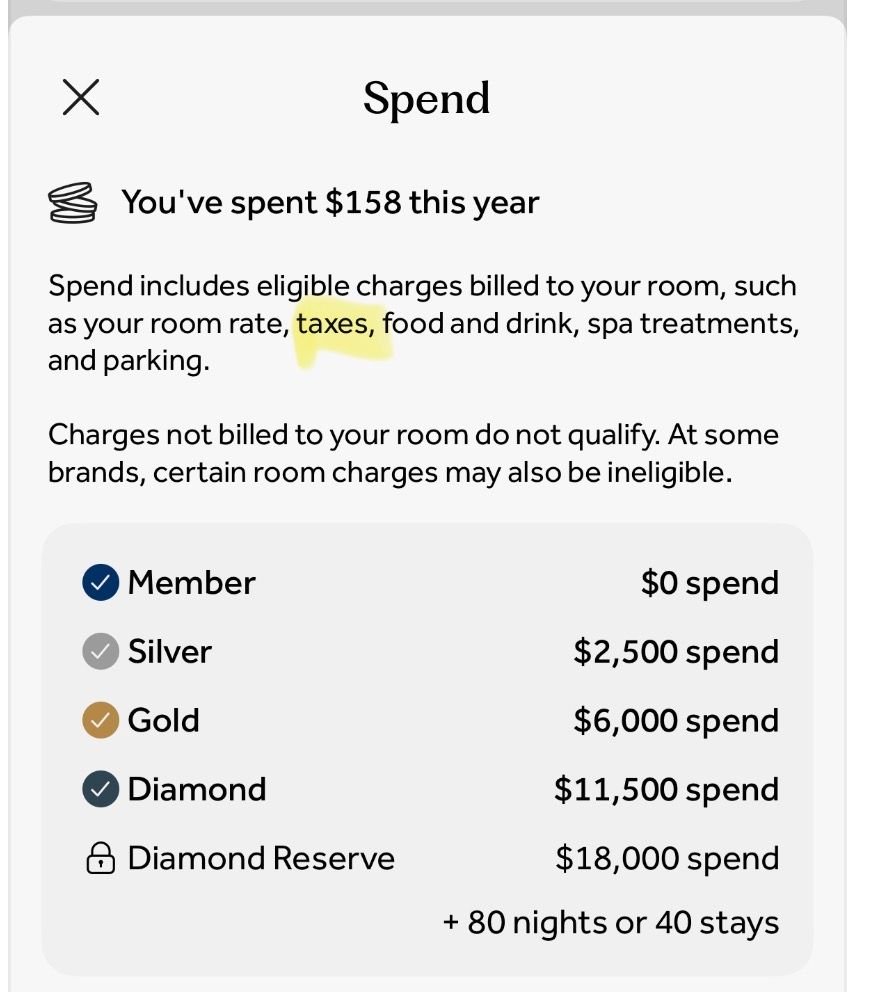869x992 pixels.
Task: Select the Gold tier label
Action: point(163,720)
